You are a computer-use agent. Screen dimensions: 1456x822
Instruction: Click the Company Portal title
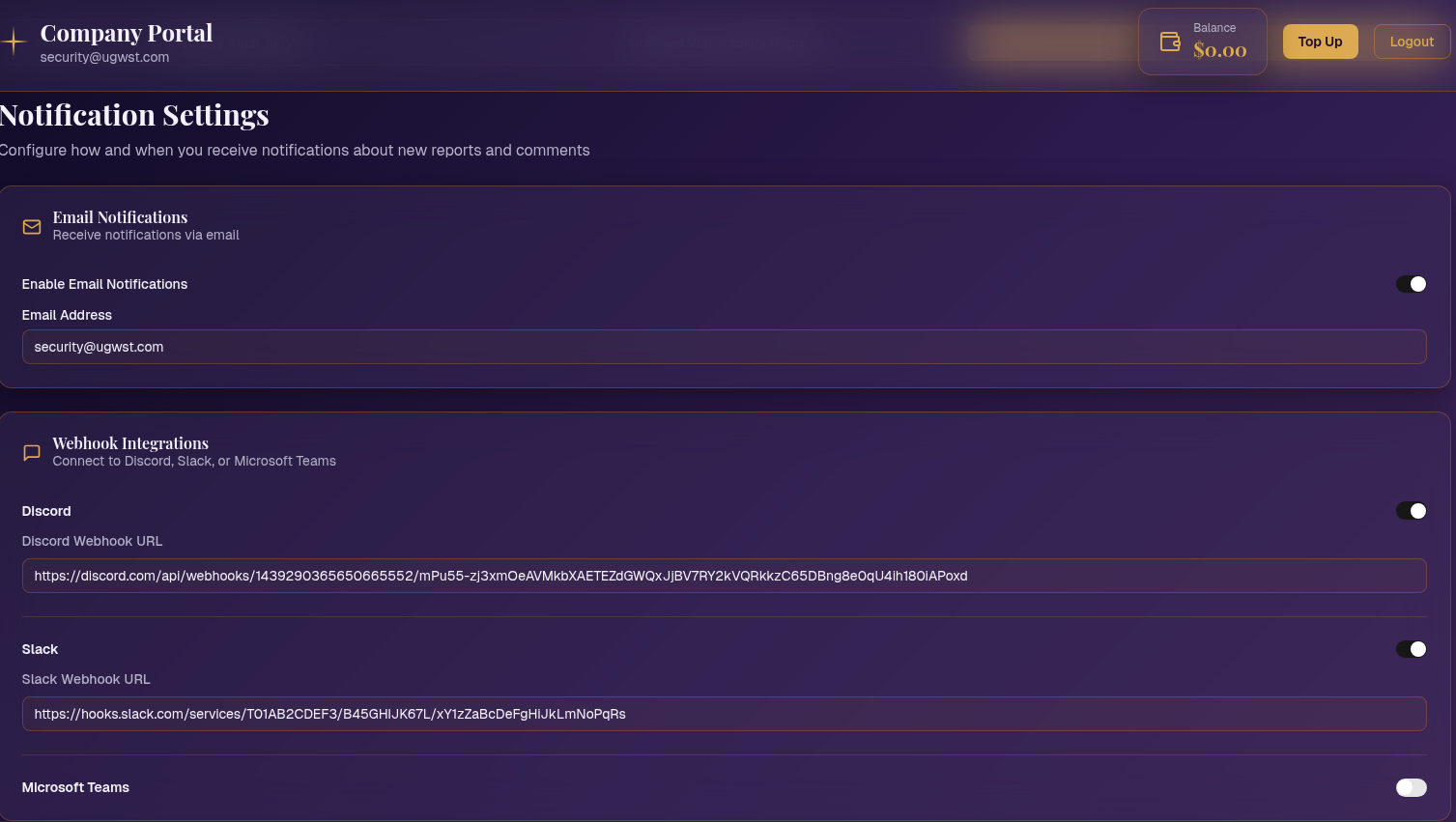(127, 33)
